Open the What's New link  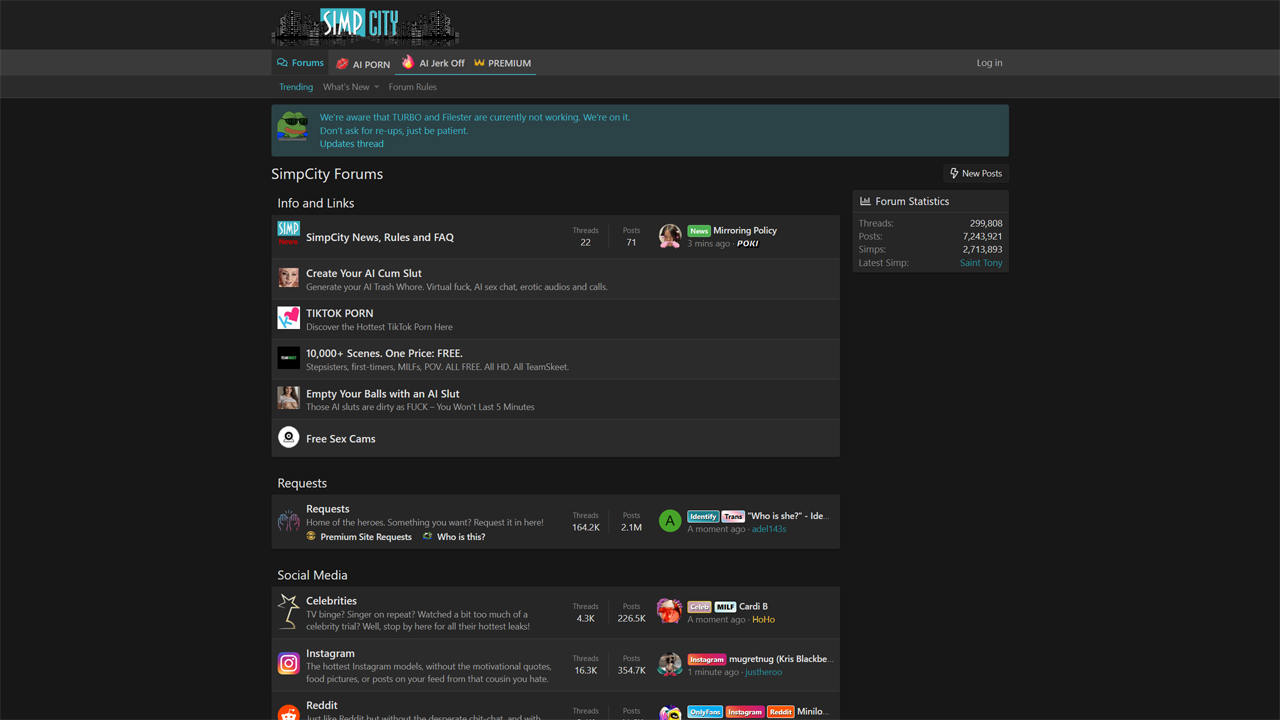click(346, 87)
